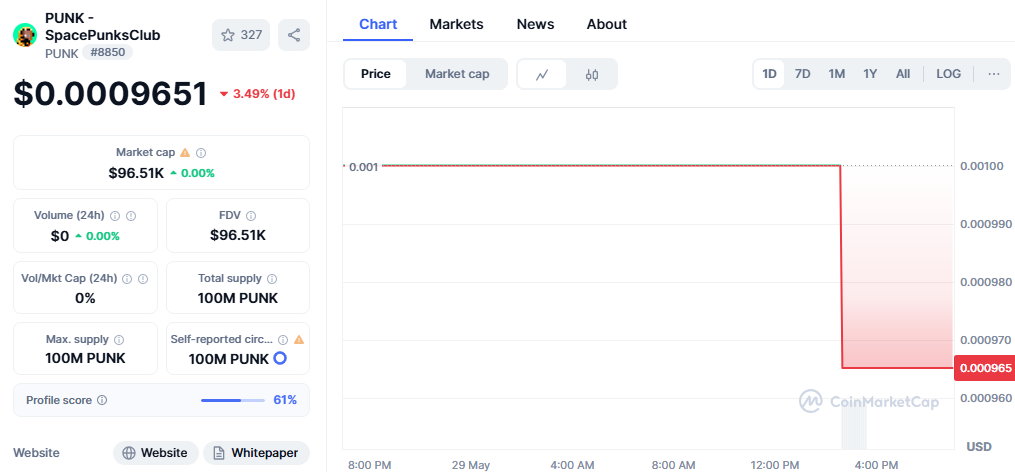
Task: Open the Whitepaper link
Action: 256,453
